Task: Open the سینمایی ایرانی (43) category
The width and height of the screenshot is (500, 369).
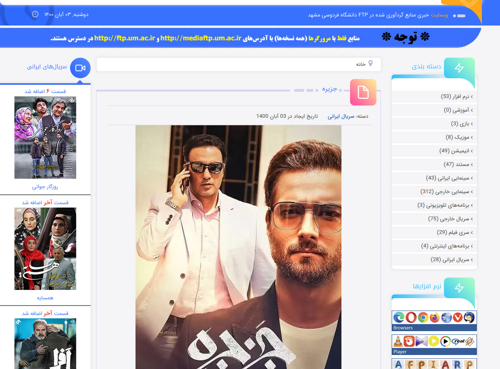Action: click(434, 178)
